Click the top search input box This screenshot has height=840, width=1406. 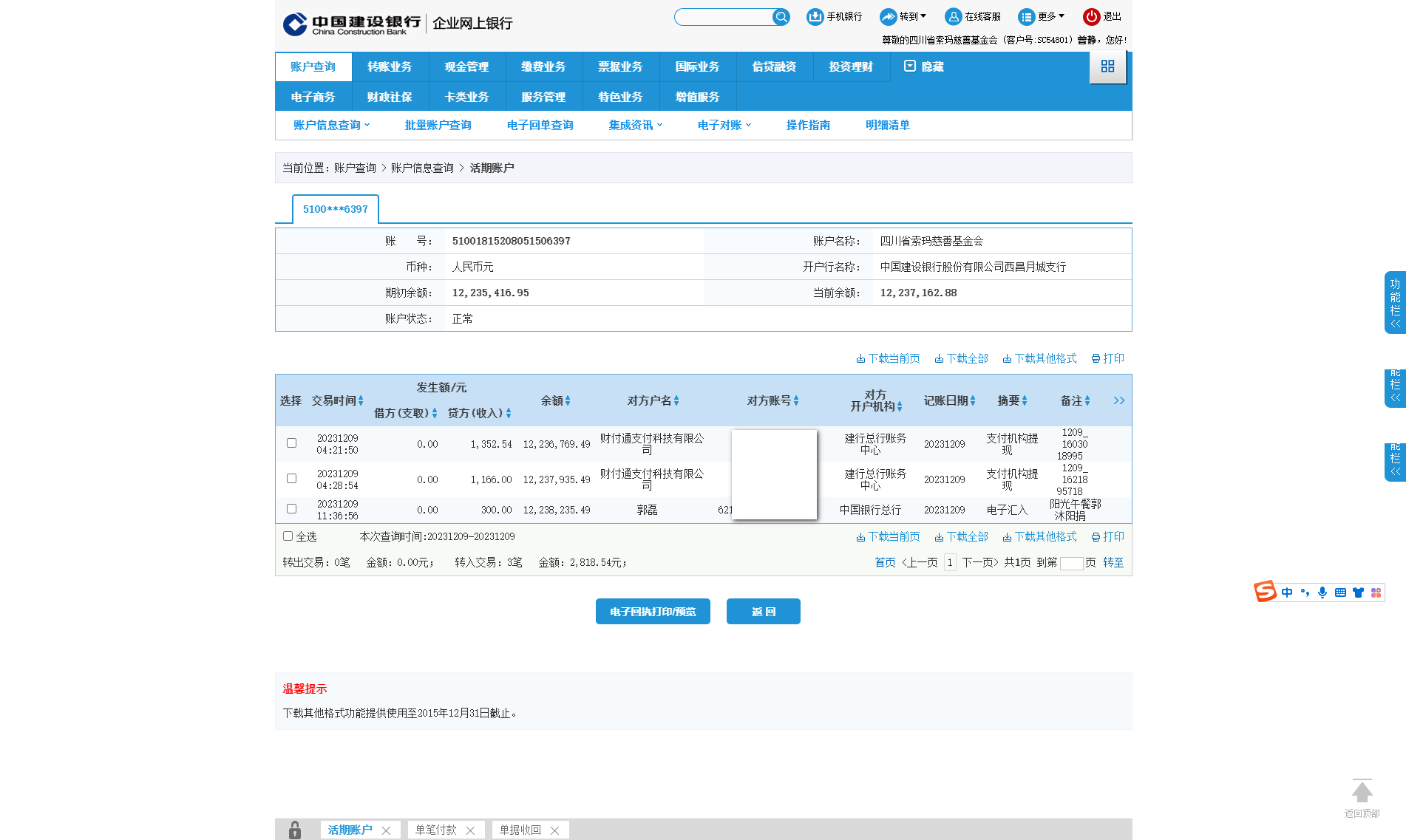pos(724,17)
